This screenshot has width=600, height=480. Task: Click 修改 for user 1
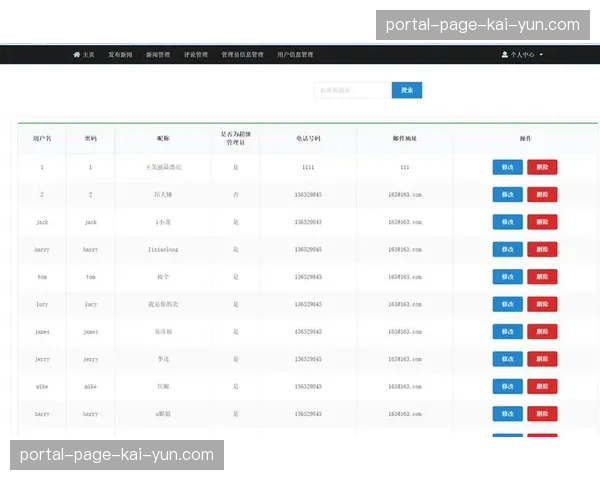507,167
